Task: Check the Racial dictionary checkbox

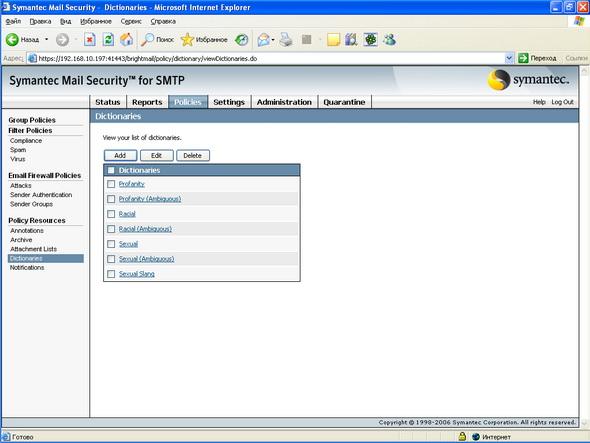Action: click(x=111, y=214)
